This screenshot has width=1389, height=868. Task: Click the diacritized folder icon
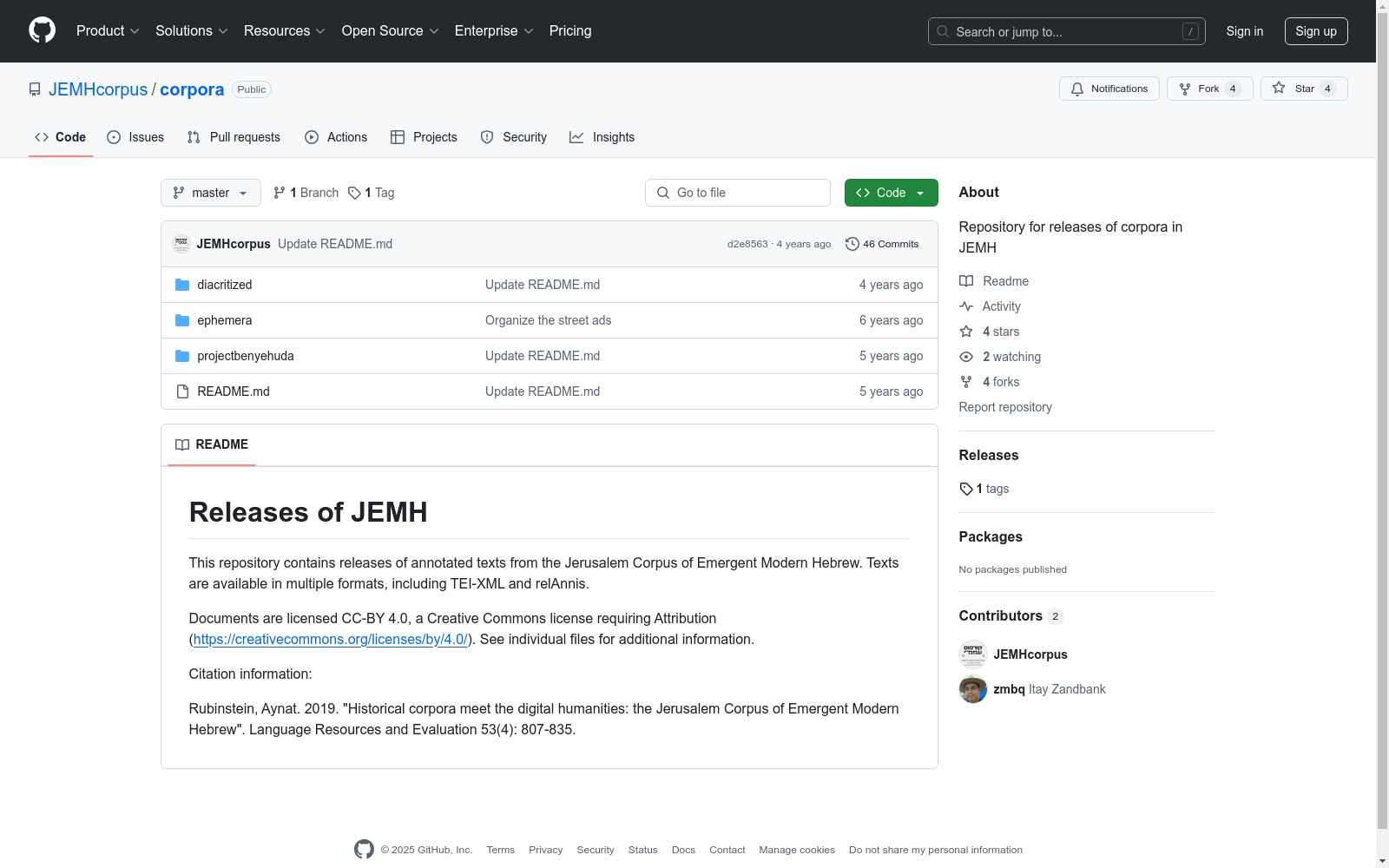point(182,285)
